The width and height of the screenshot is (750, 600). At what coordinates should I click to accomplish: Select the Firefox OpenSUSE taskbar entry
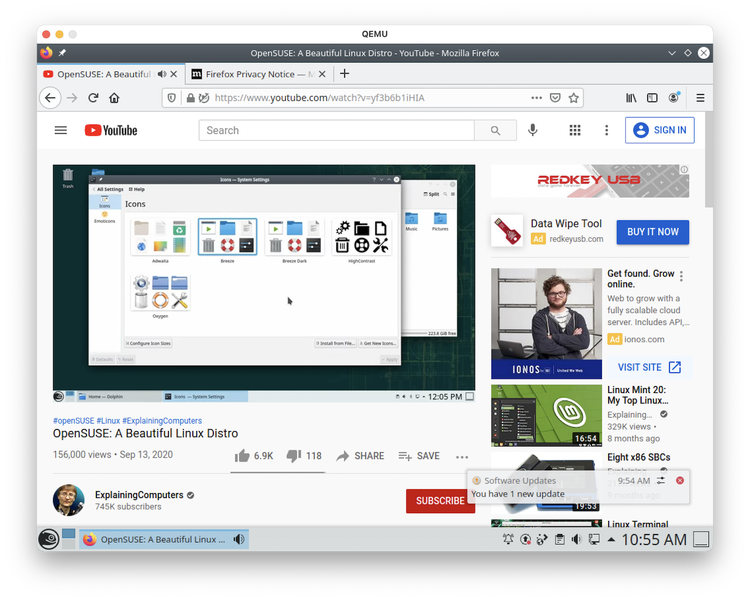tap(164, 539)
